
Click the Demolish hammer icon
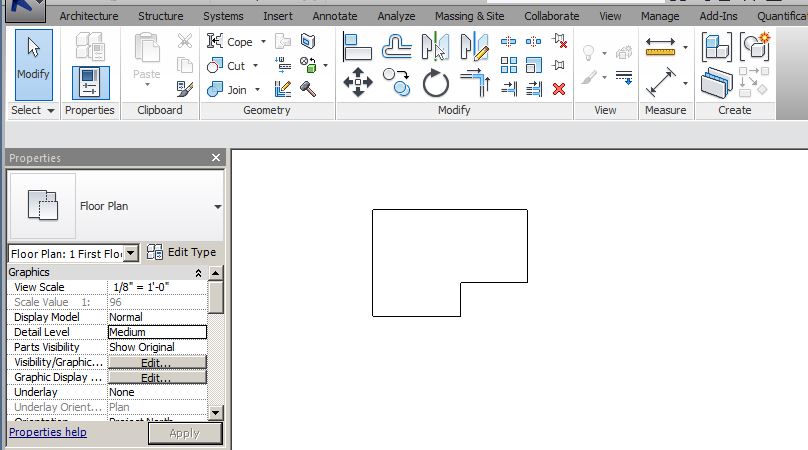pos(309,89)
